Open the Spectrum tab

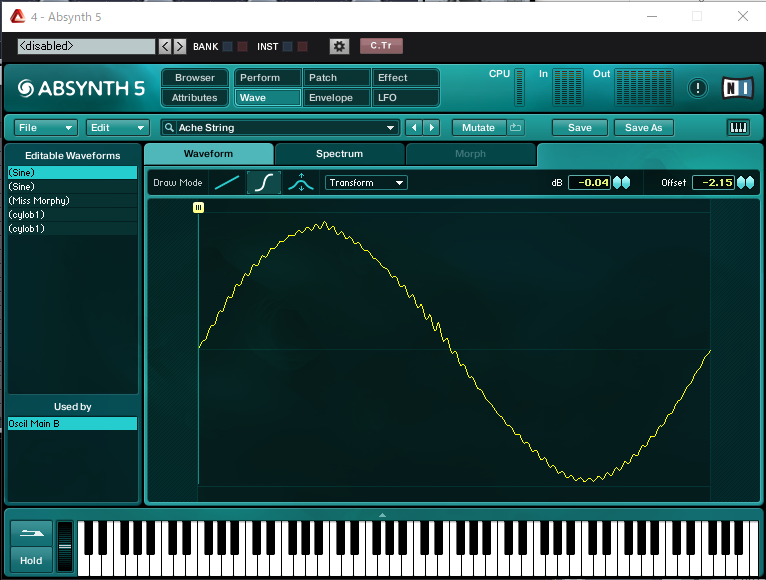pyautogui.click(x=340, y=154)
